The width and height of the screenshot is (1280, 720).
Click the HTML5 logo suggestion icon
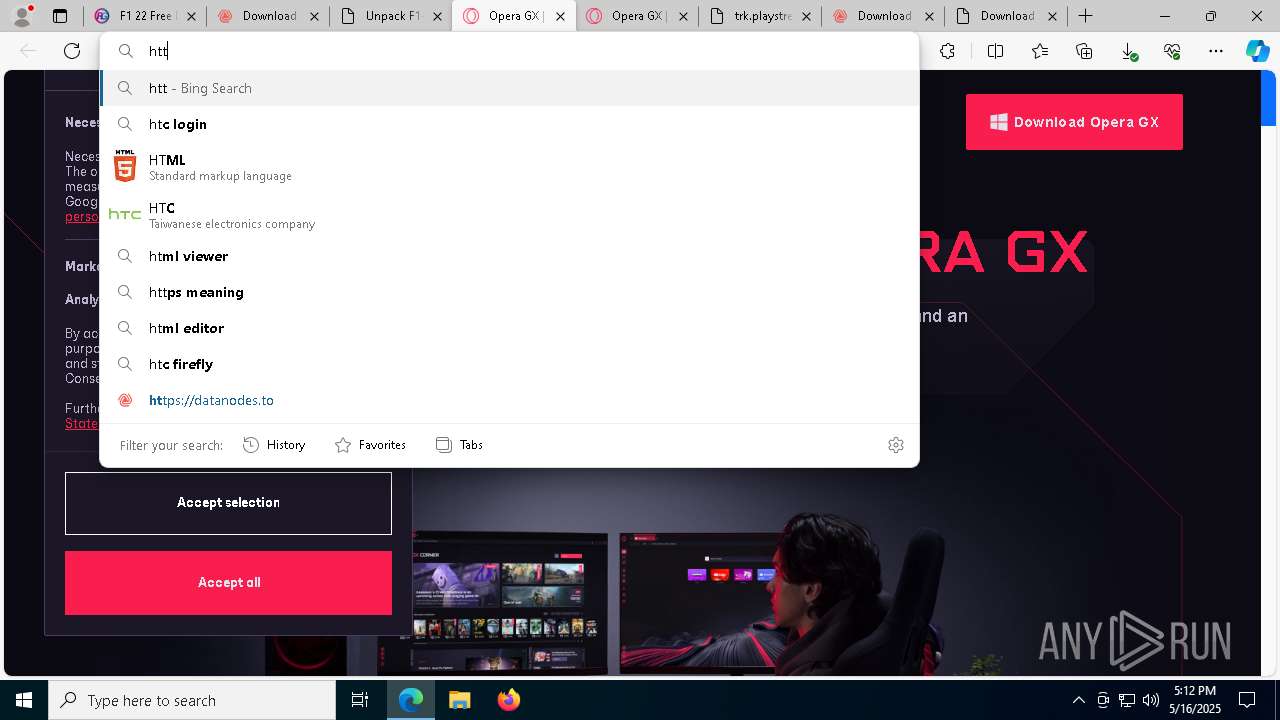[125, 166]
